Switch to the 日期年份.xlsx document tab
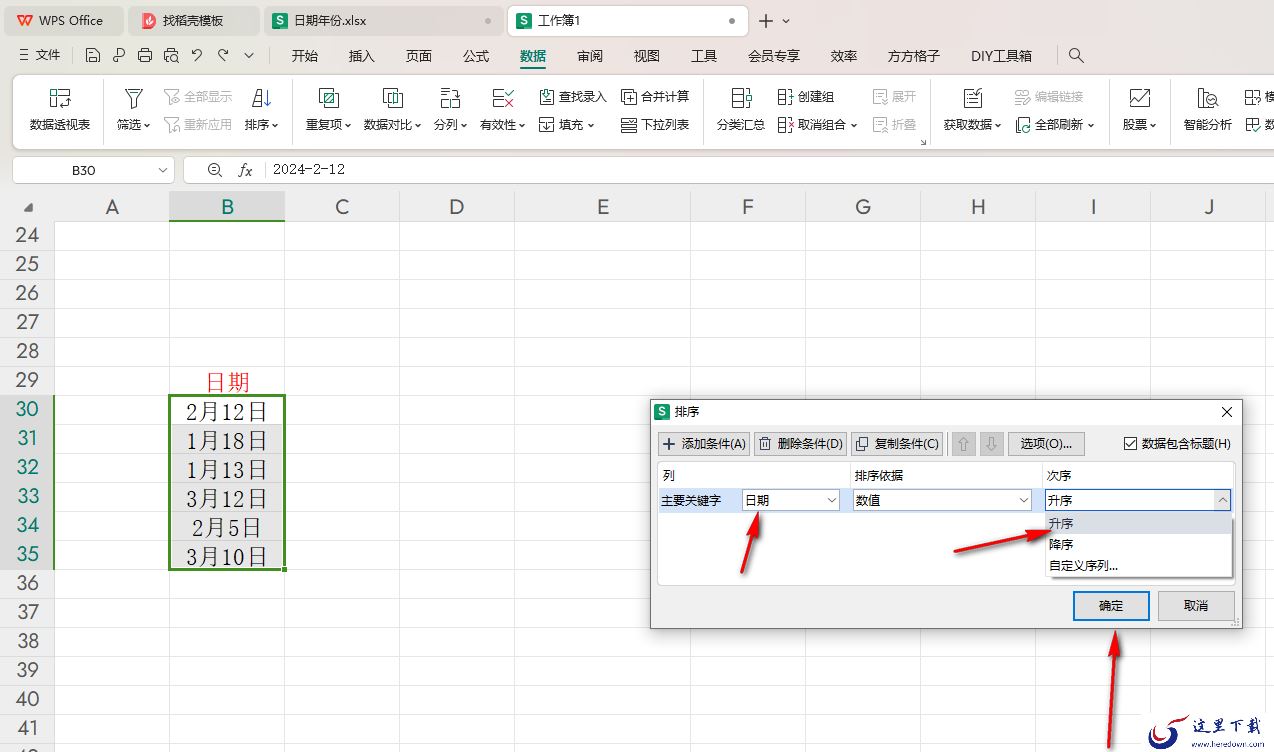Image resolution: width=1274 pixels, height=752 pixels. point(383,21)
